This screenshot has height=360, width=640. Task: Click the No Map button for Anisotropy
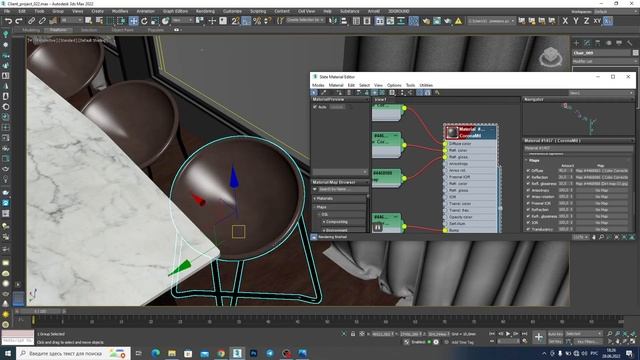pos(602,190)
